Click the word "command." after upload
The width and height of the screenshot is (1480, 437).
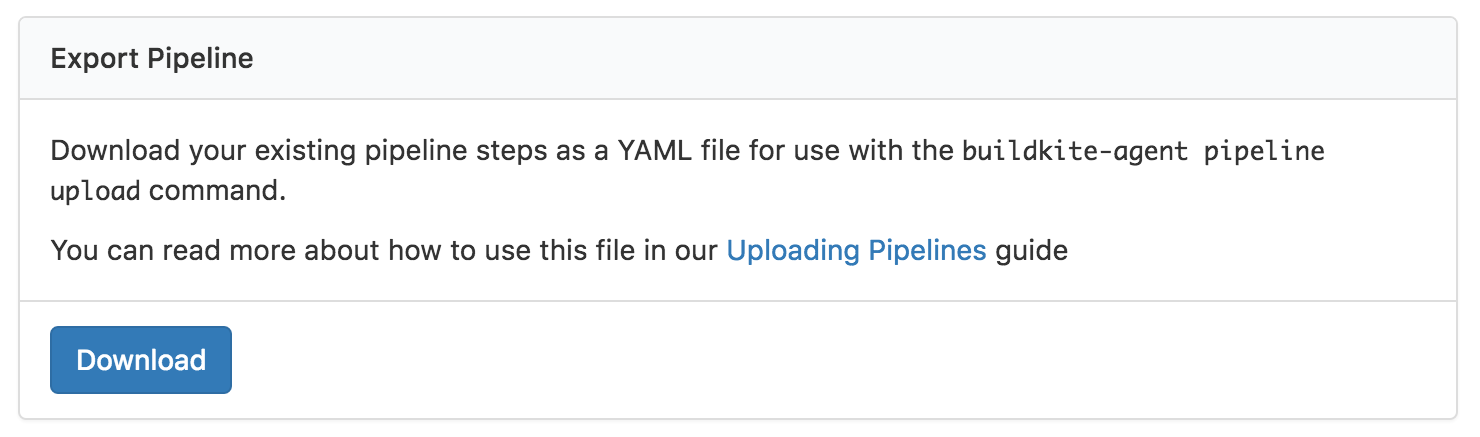(x=218, y=191)
